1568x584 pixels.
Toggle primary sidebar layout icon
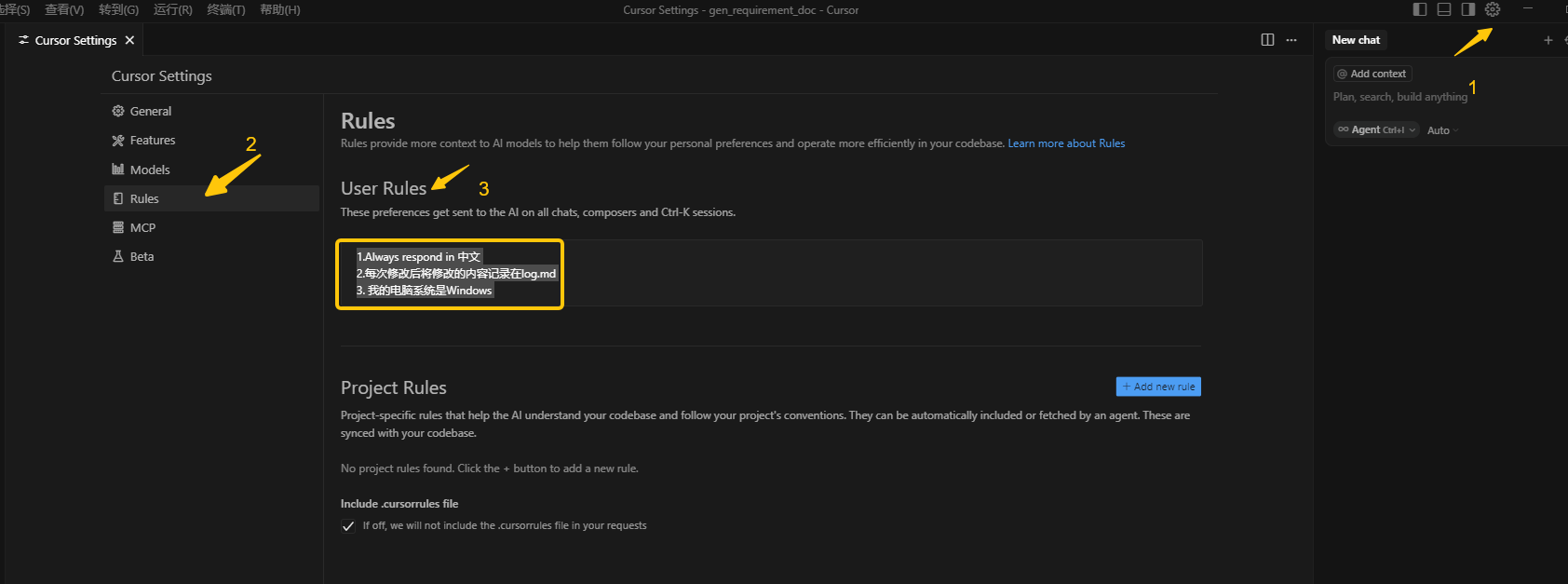pyautogui.click(x=1420, y=9)
